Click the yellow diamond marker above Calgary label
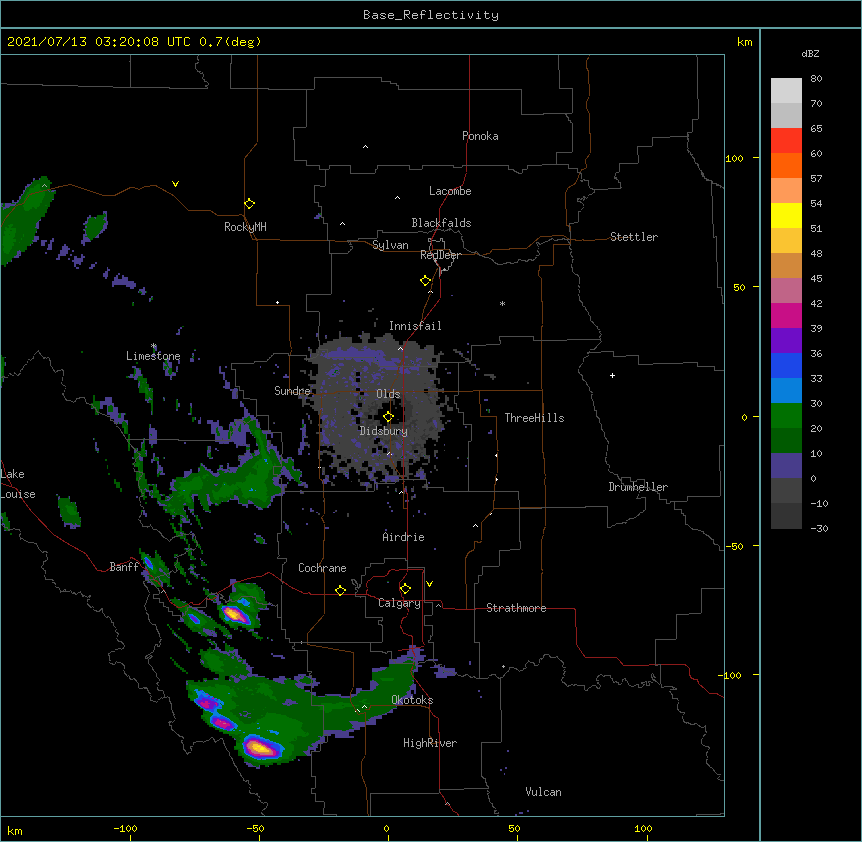 pyautogui.click(x=405, y=589)
